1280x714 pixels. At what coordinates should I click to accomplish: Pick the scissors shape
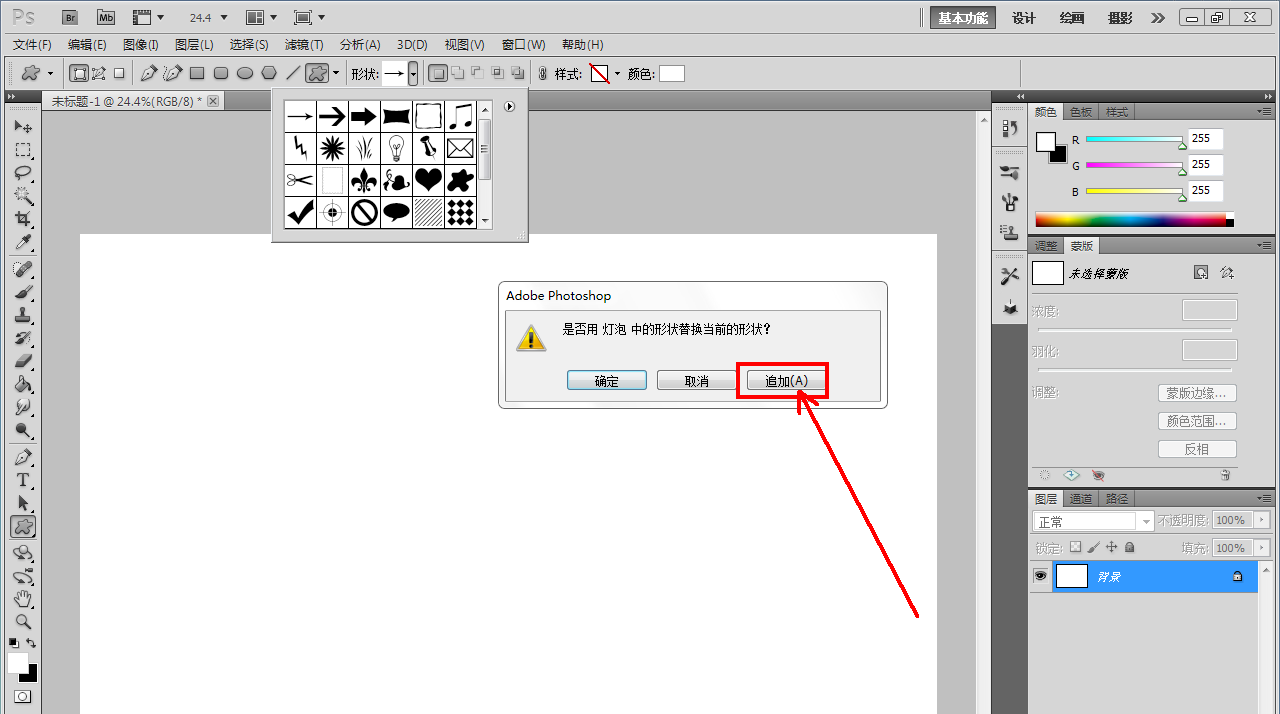pos(300,180)
